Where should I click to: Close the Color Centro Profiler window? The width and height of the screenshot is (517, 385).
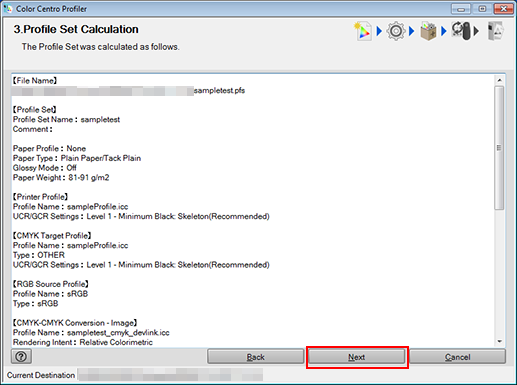tap(503, 9)
